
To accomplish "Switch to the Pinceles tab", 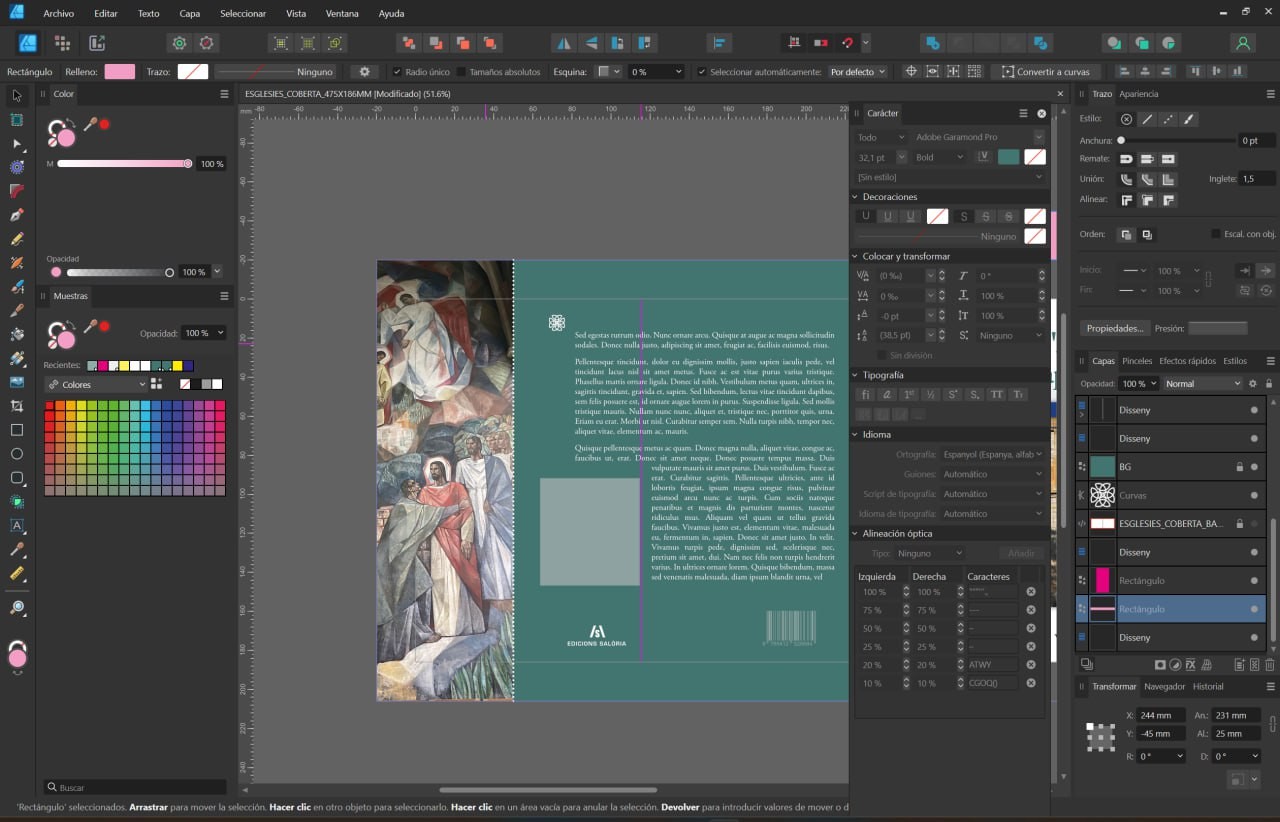I will 1137,361.
